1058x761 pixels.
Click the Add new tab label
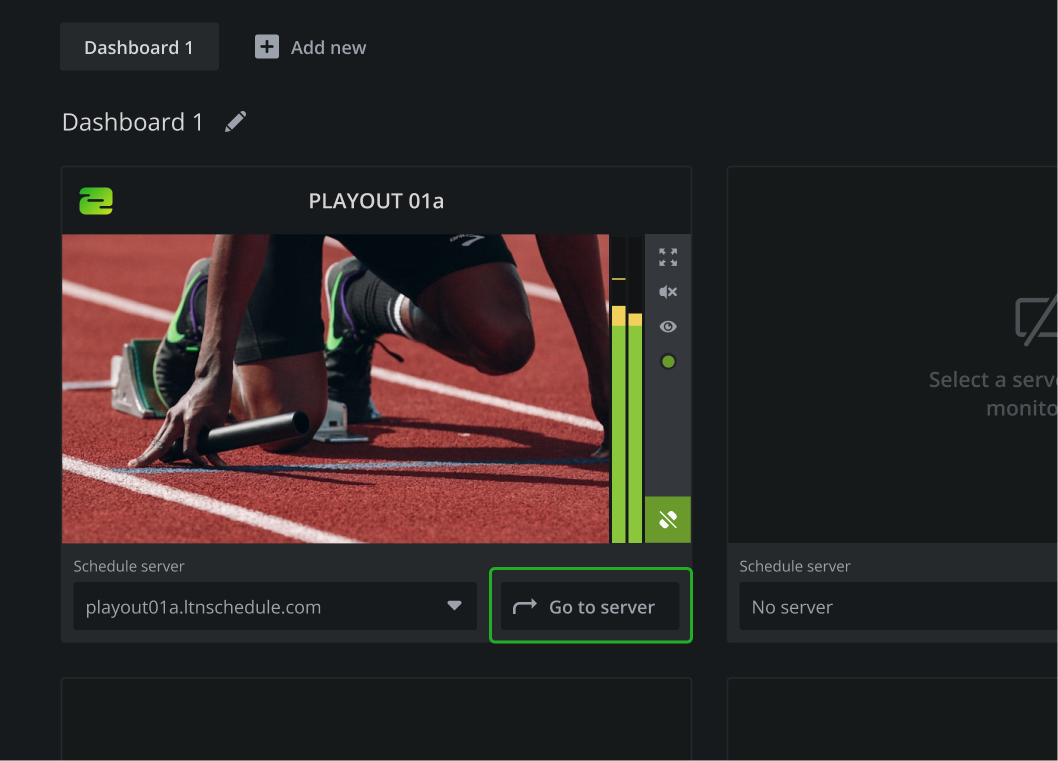[328, 47]
